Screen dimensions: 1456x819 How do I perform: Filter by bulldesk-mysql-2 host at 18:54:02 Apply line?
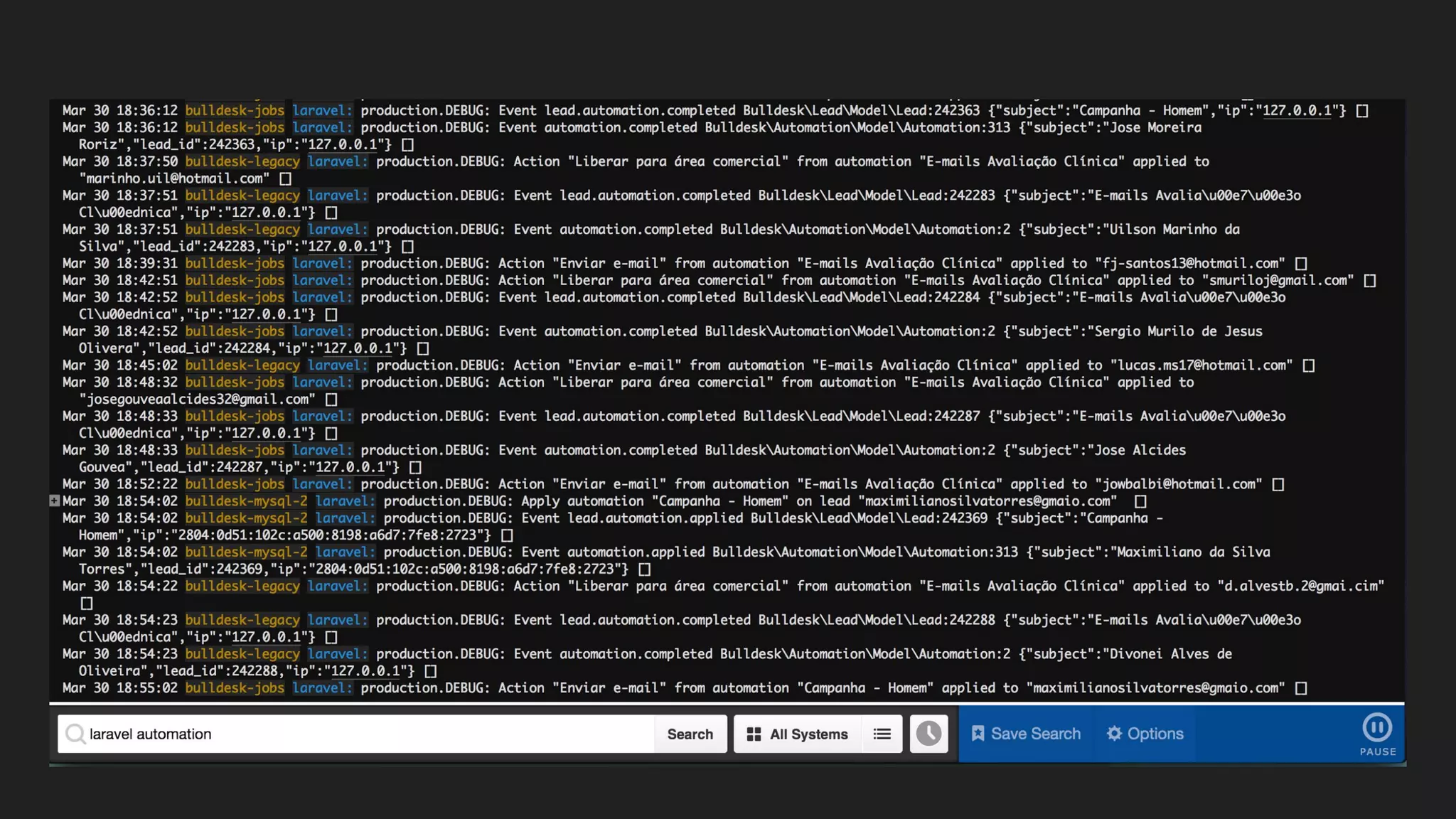click(x=246, y=501)
